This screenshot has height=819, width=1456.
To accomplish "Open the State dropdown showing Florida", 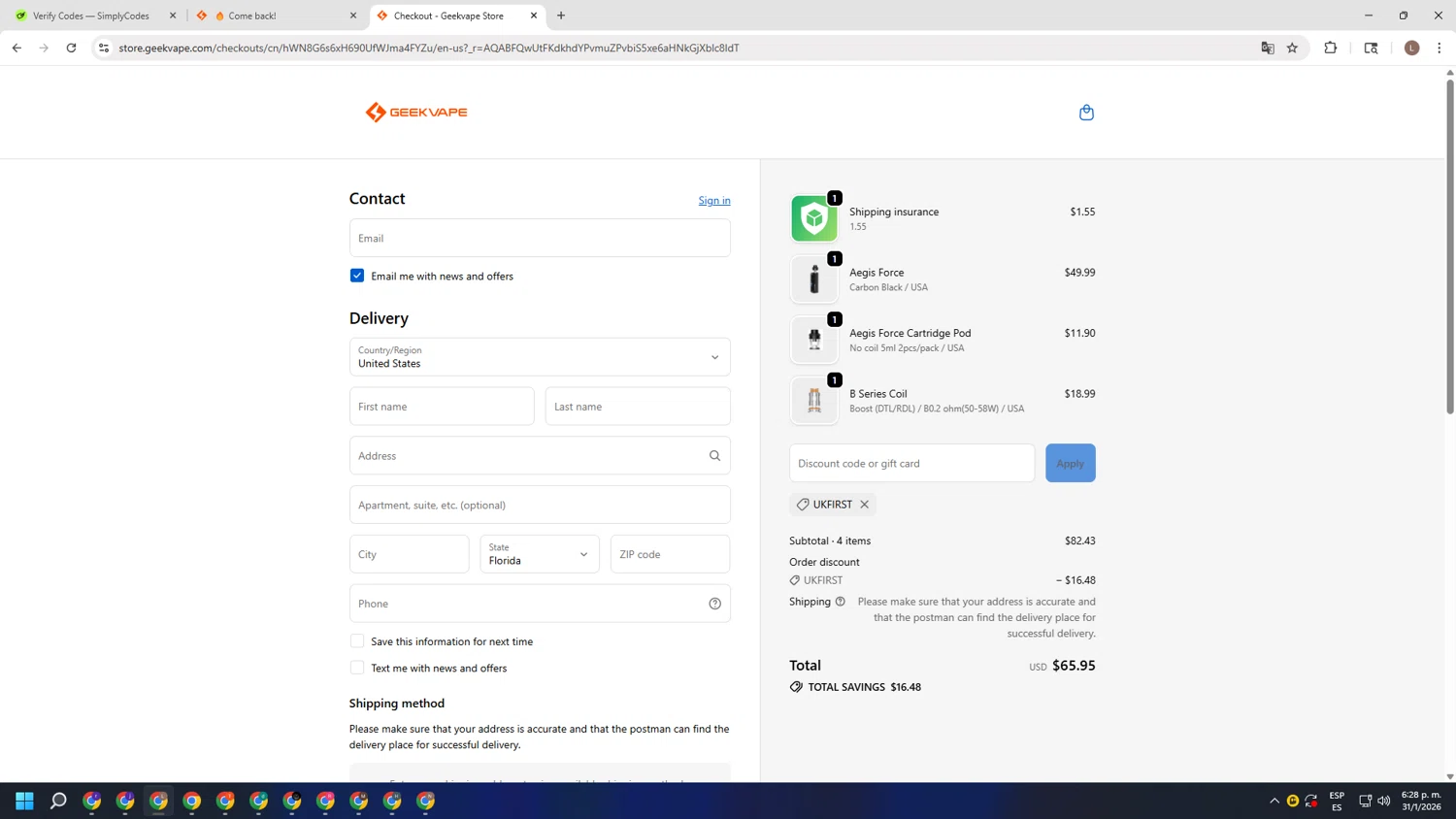I will coord(540,554).
